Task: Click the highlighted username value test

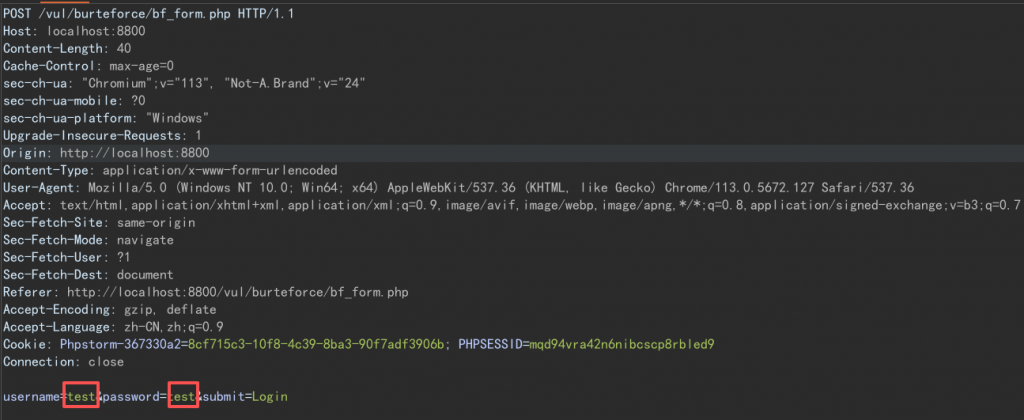Action: coord(81,397)
